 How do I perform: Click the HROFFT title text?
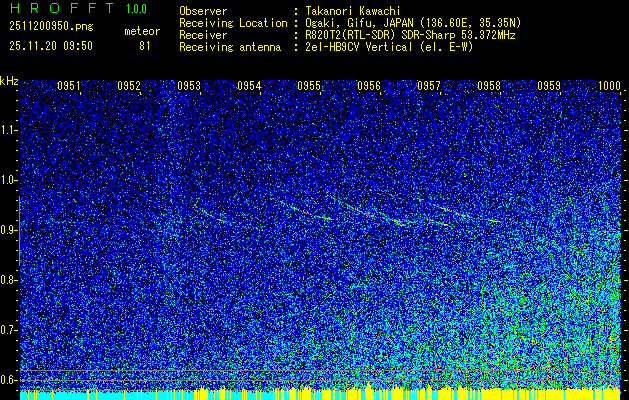point(62,8)
